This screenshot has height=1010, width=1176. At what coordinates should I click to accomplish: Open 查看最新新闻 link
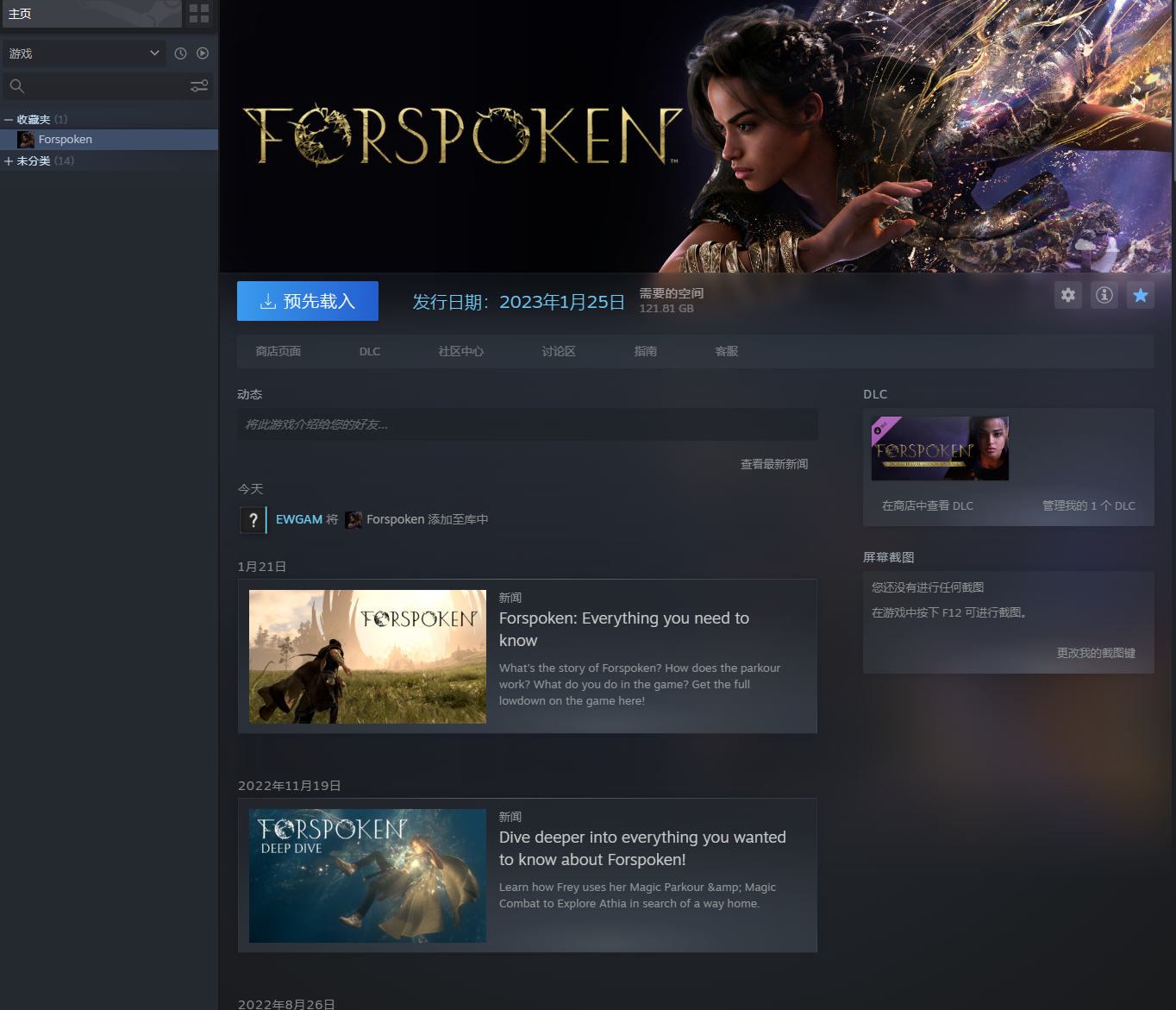[x=774, y=464]
